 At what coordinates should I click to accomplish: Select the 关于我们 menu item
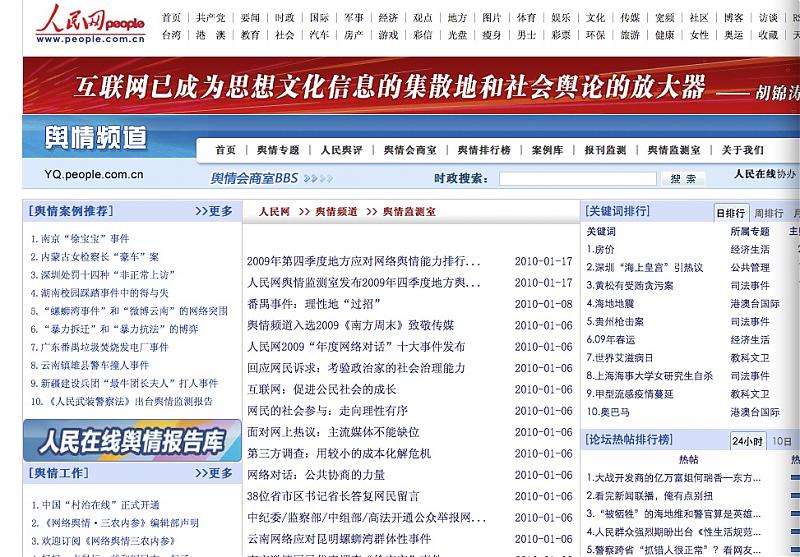[x=742, y=150]
